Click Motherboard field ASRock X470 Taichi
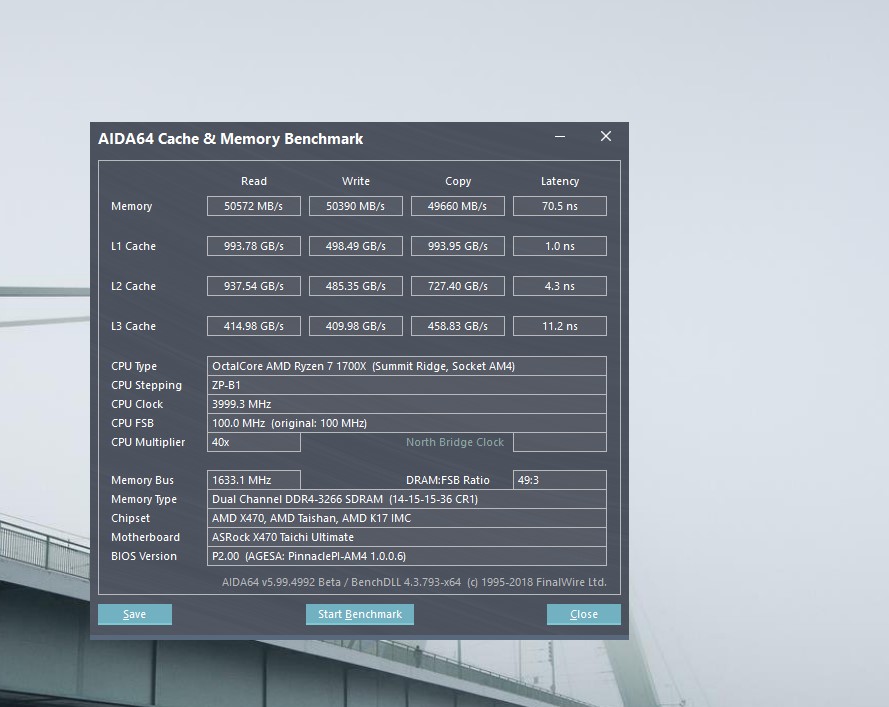This screenshot has height=707, width=889. pos(407,537)
